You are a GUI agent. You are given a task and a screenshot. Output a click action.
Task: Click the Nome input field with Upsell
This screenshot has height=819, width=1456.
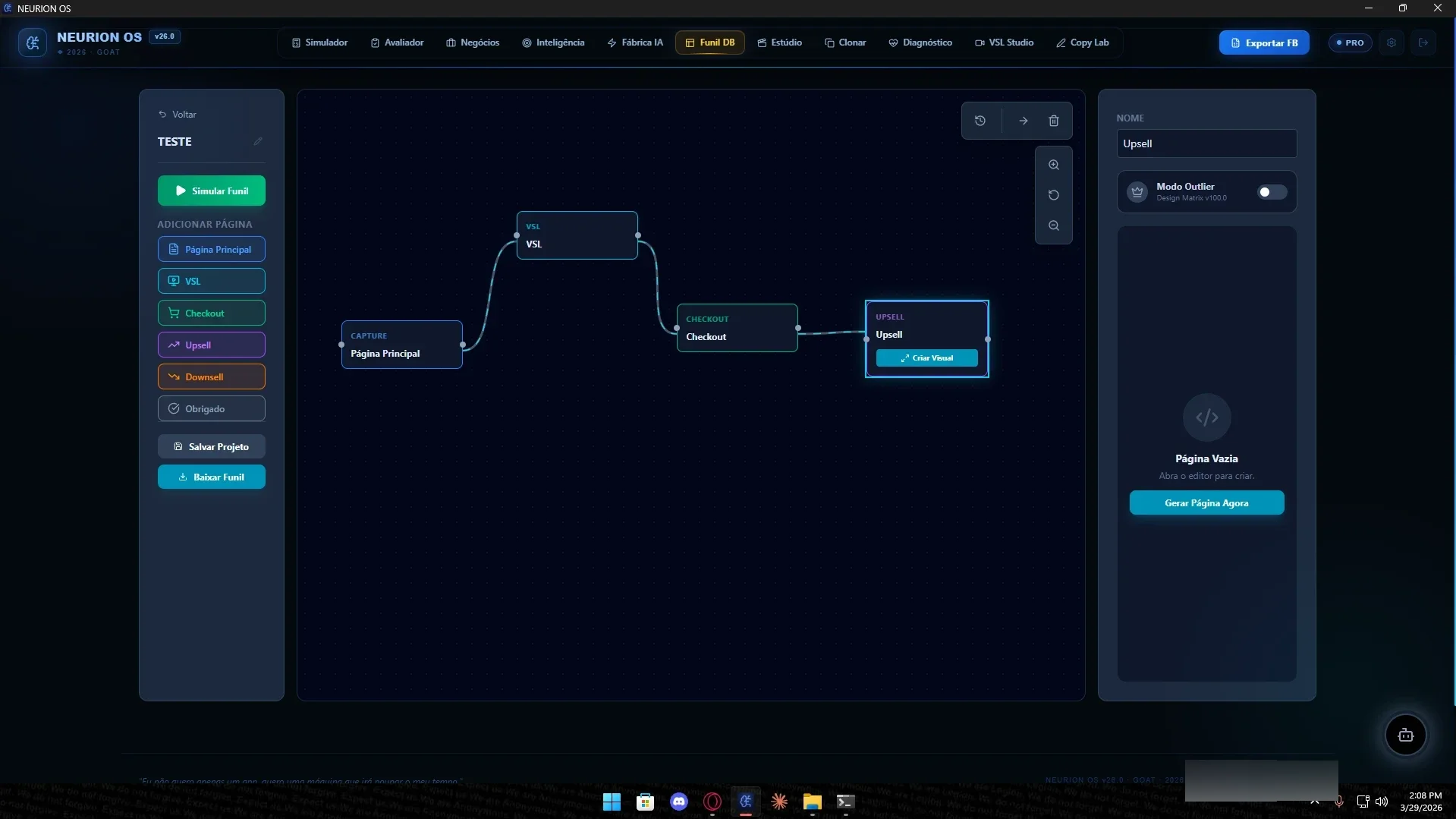(1206, 143)
